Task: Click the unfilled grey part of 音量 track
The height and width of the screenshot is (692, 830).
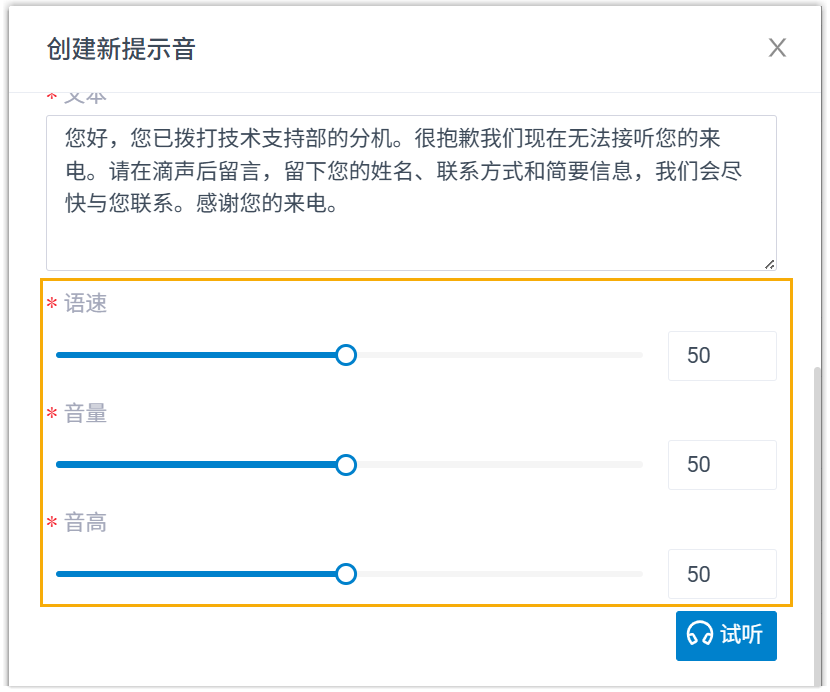Action: [x=500, y=465]
